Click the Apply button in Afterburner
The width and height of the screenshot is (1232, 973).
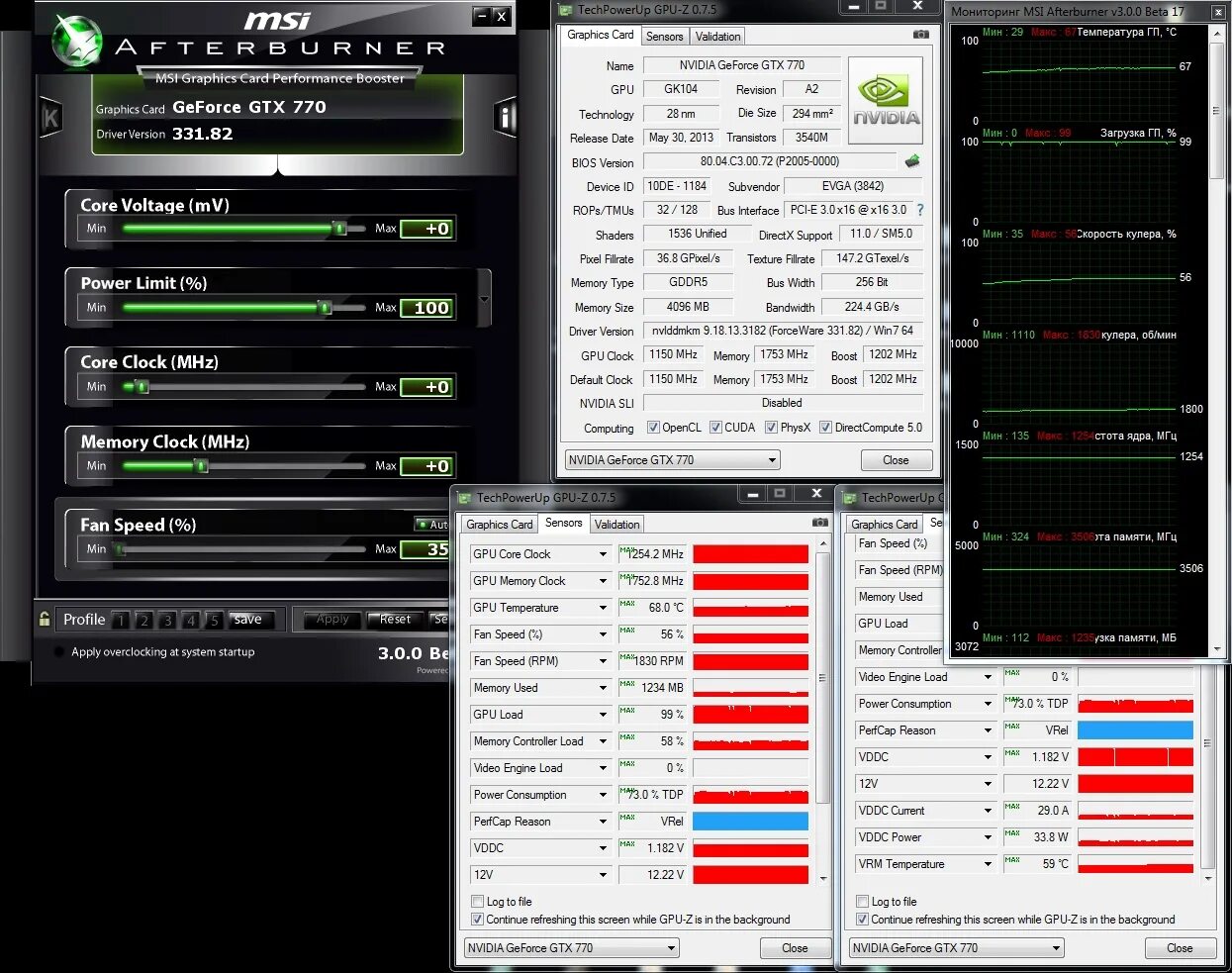tap(332, 620)
